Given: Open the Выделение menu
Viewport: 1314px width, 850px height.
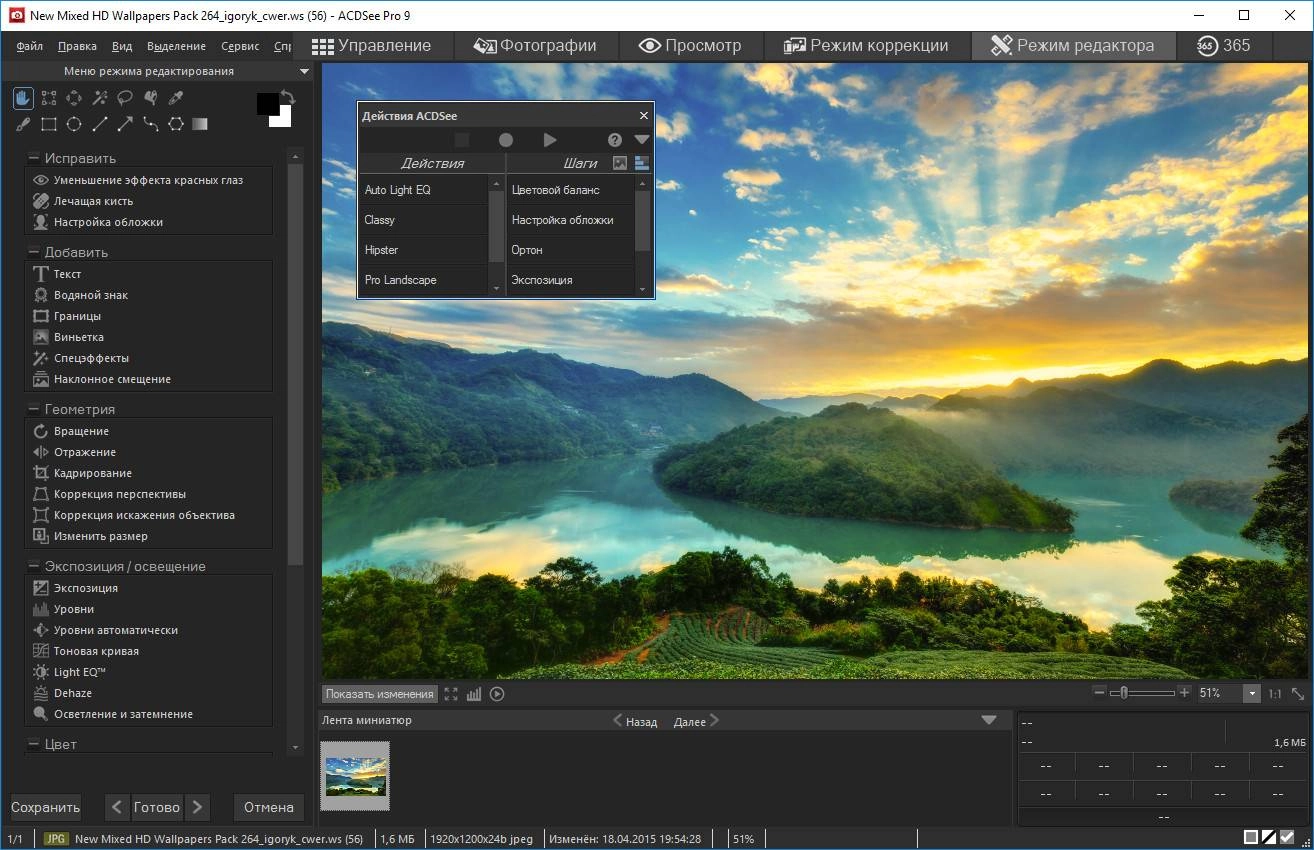Looking at the screenshot, I should click(176, 46).
